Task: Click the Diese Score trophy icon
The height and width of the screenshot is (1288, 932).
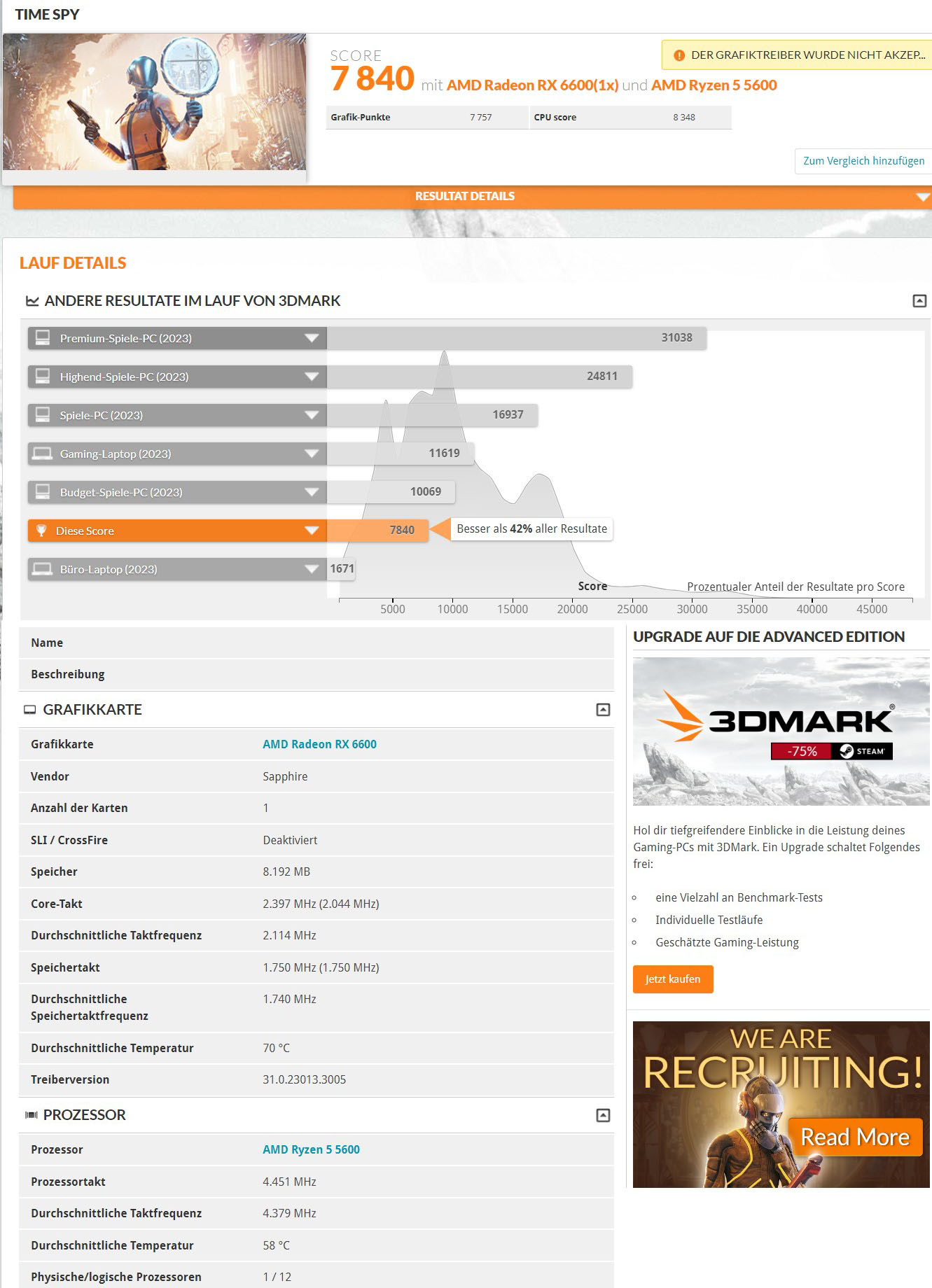Action: click(x=41, y=531)
